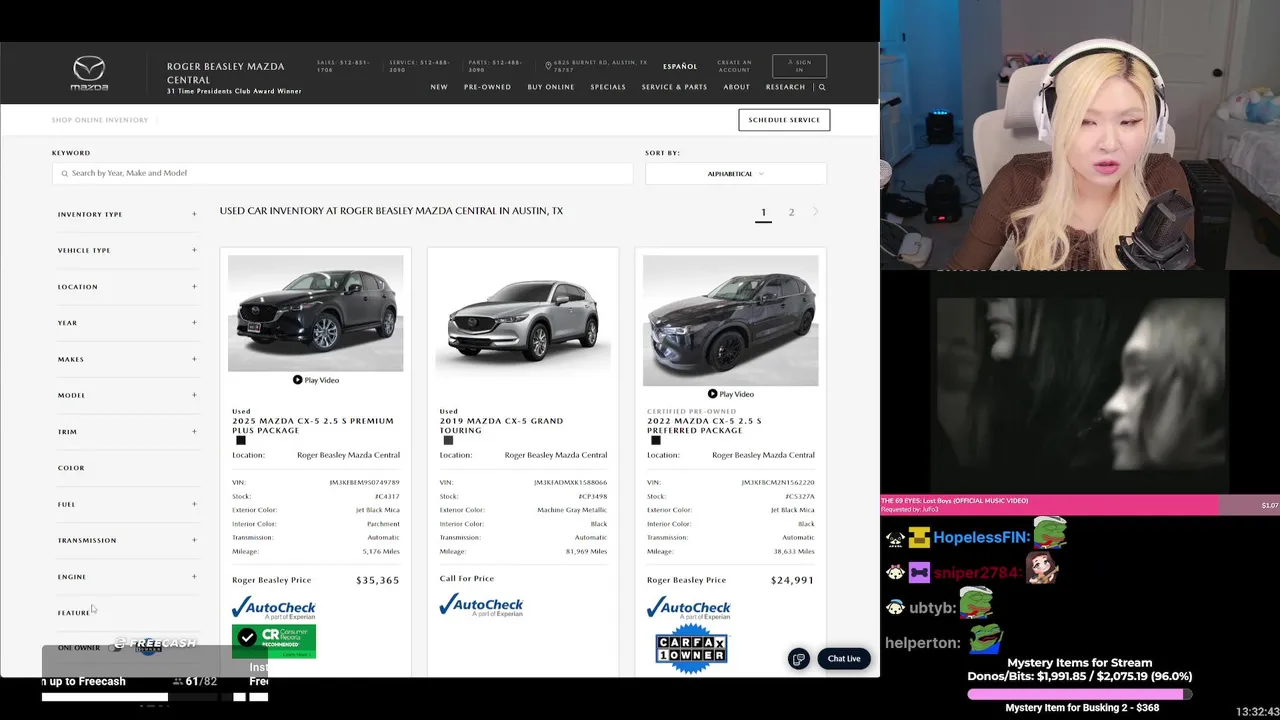This screenshot has height=720, width=1280.
Task: Open the 2022 Mazda CX-5 vehicle photo
Action: [x=730, y=320]
